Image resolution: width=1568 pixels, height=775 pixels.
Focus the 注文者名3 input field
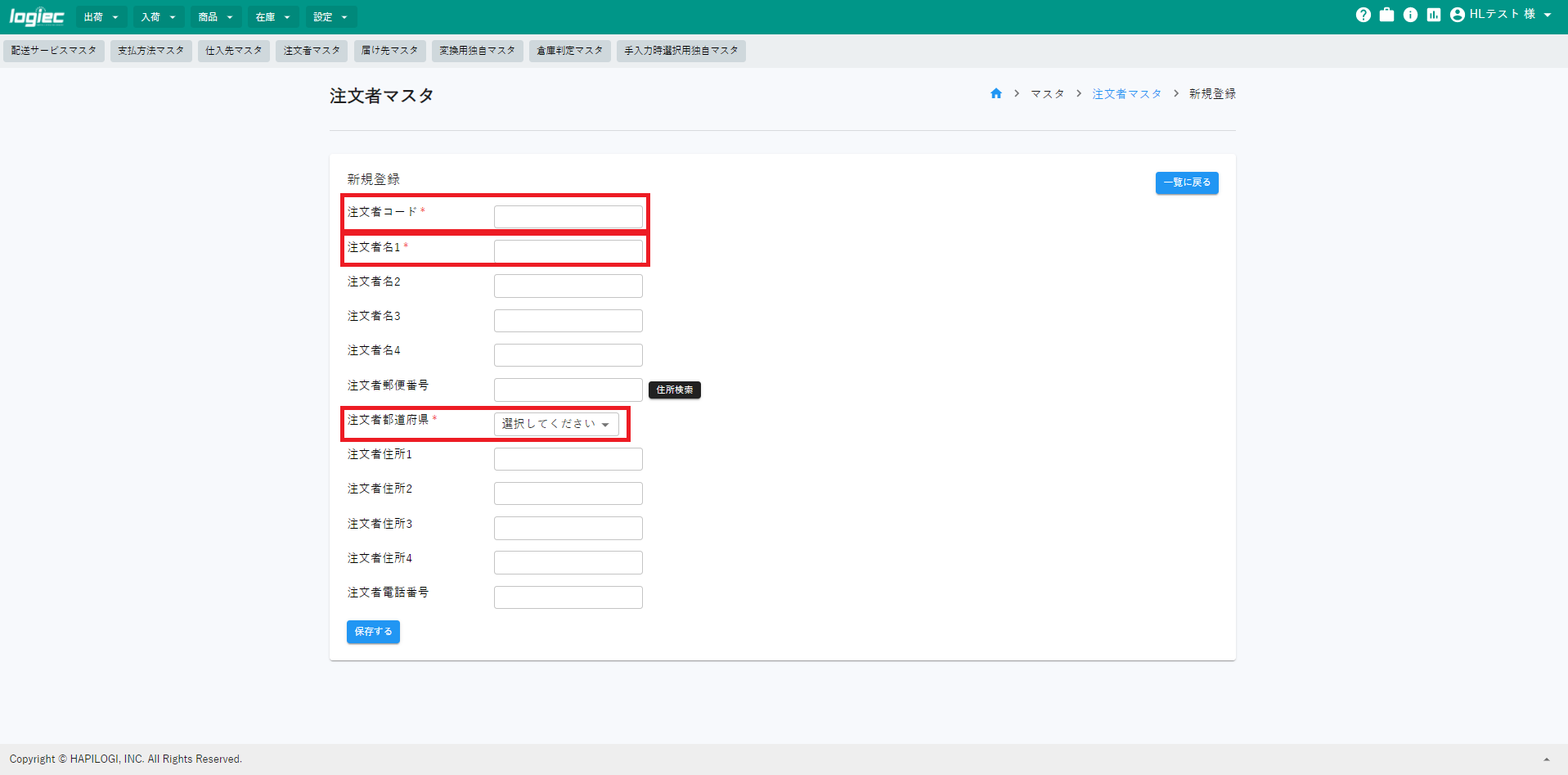[x=568, y=321]
